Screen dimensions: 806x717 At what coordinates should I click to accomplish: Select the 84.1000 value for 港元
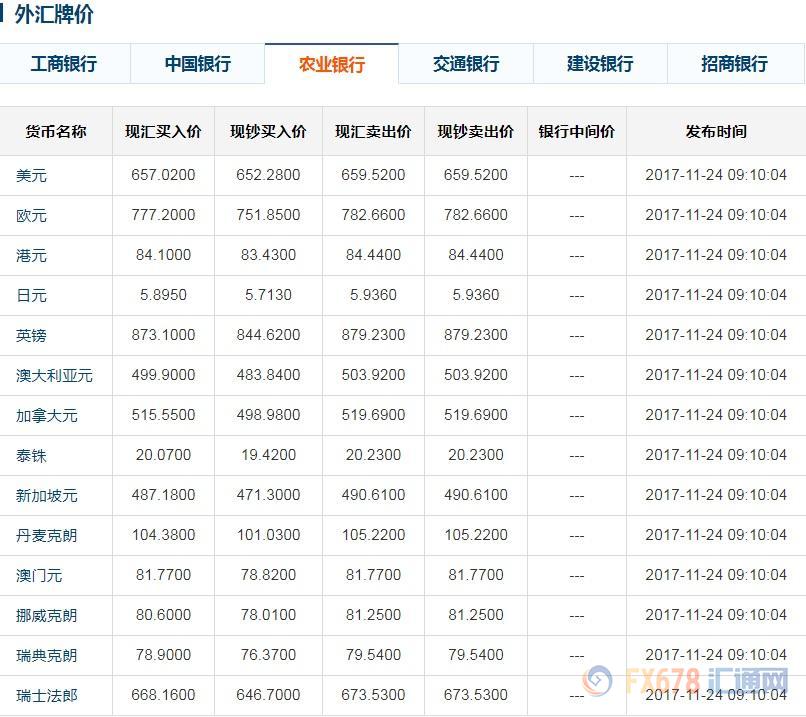click(x=163, y=255)
